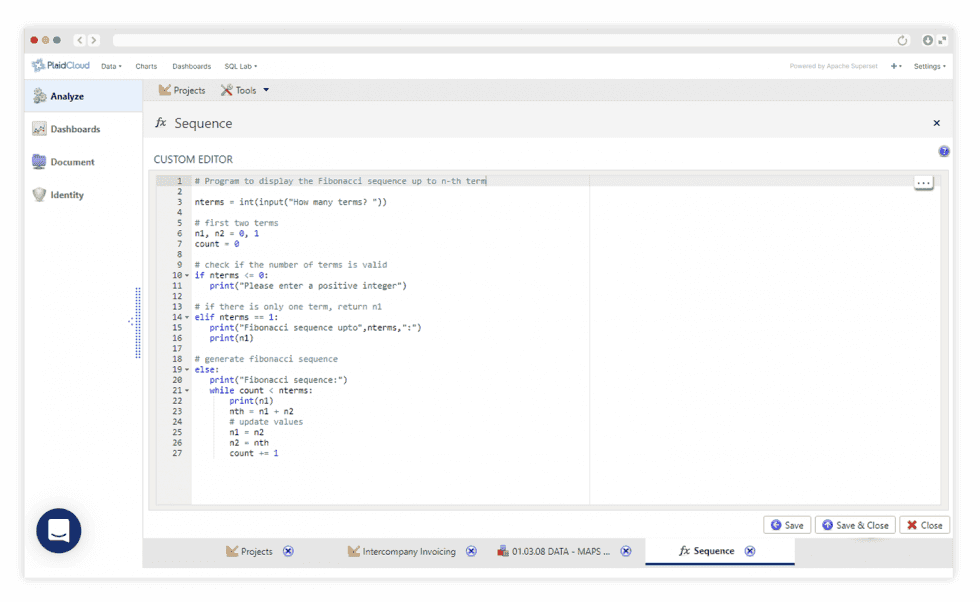Switch to the 01.03.08 DATA - MAPS tab
980x602 pixels.
coord(554,551)
